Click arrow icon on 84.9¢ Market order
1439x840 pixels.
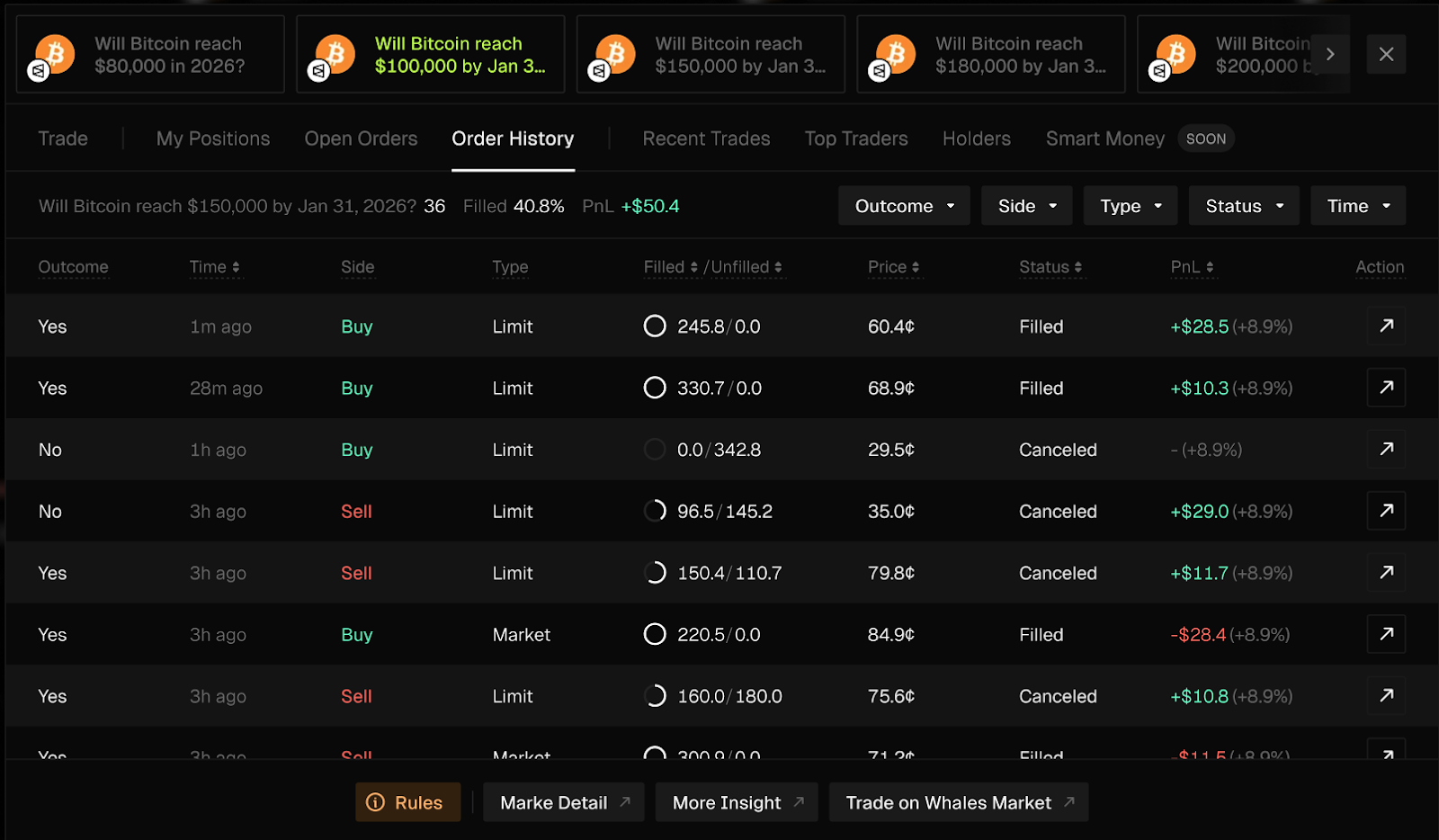pos(1386,634)
